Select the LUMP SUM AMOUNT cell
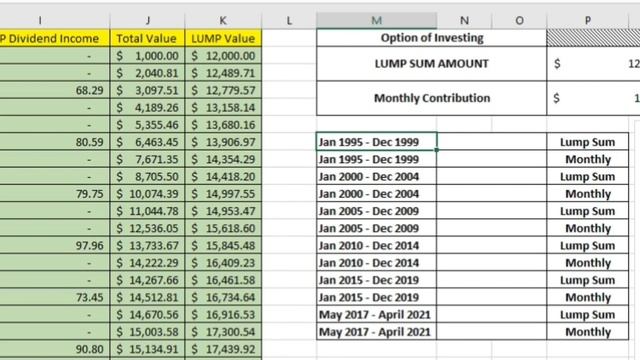This screenshot has width=640, height=360. (x=431, y=64)
